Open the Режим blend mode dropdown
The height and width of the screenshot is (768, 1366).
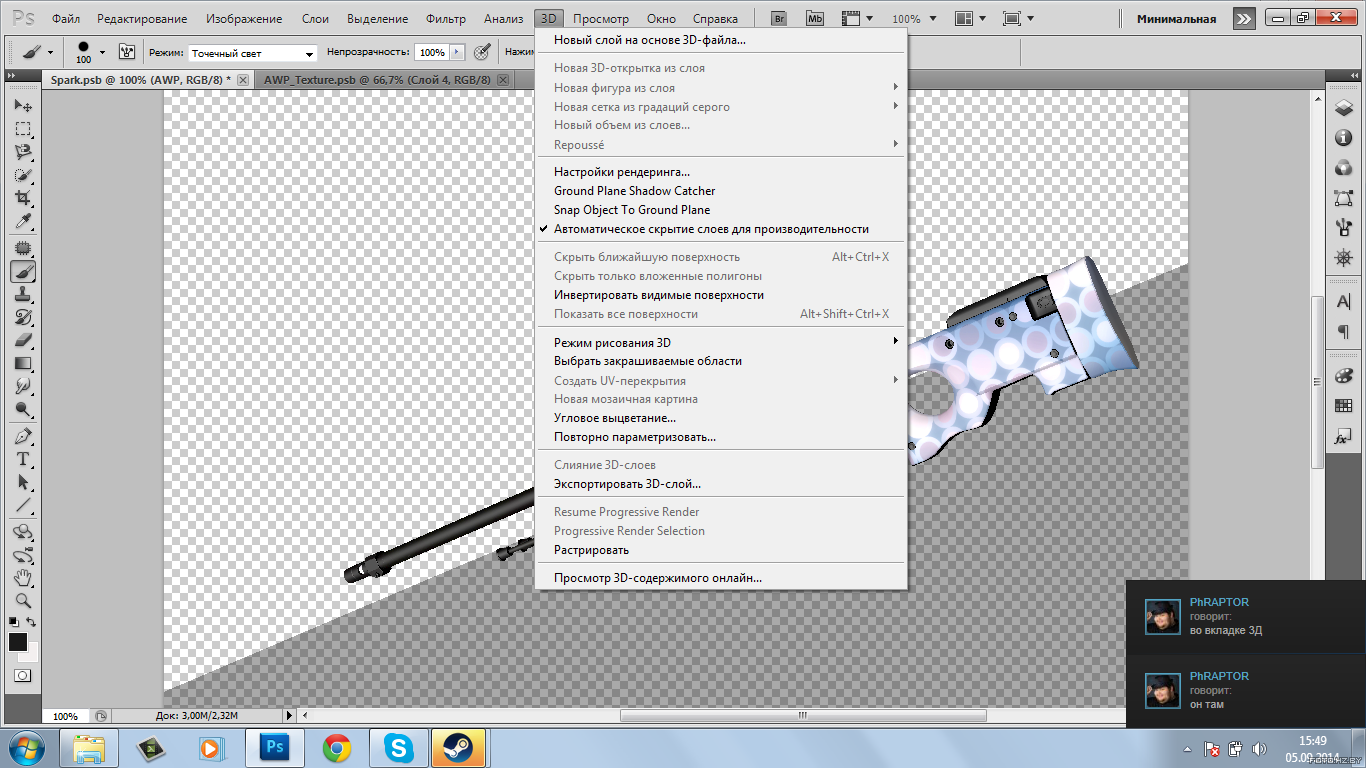tap(252, 53)
